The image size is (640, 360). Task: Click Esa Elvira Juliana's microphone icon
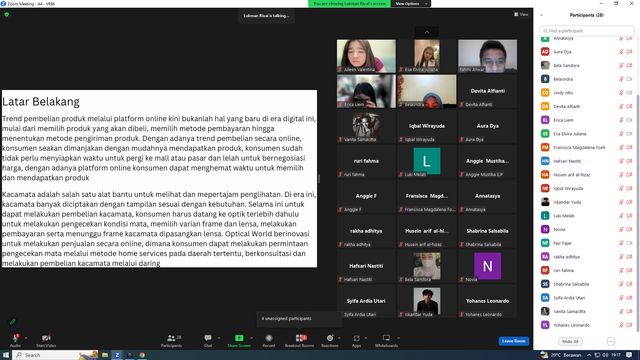pyautogui.click(x=621, y=134)
